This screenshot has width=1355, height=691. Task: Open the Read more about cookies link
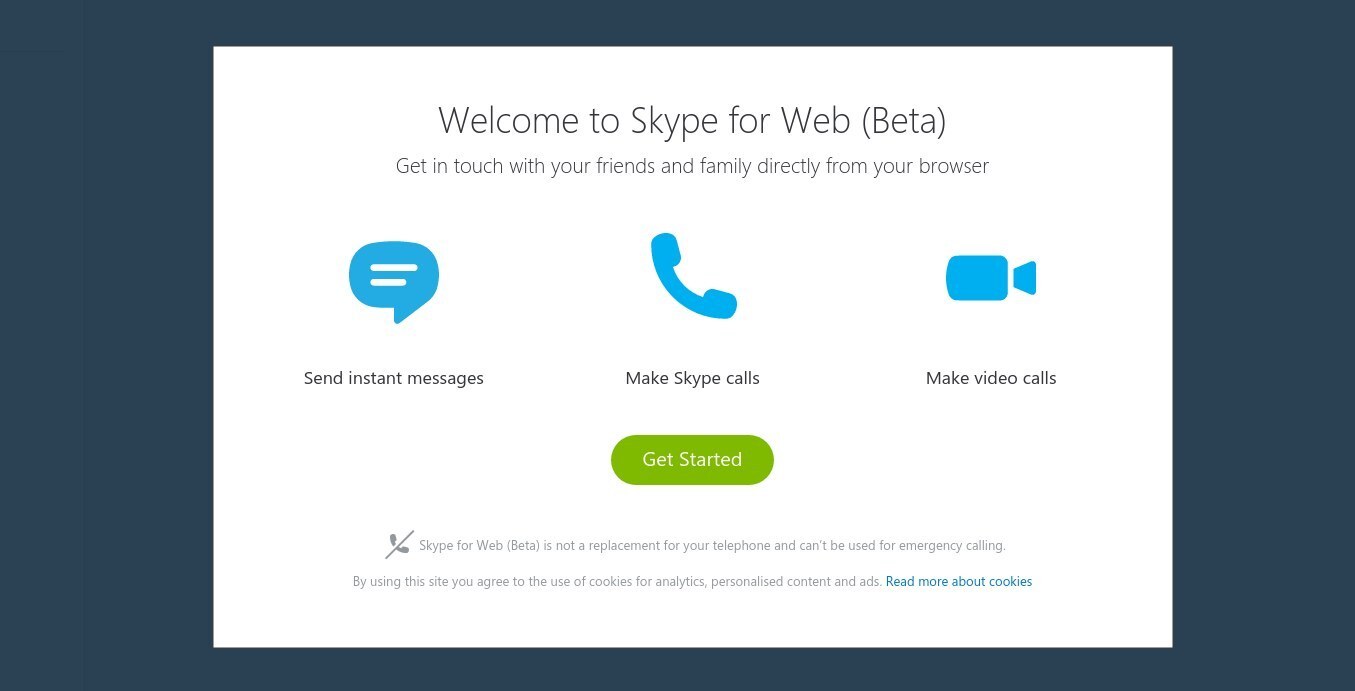[x=957, y=581]
